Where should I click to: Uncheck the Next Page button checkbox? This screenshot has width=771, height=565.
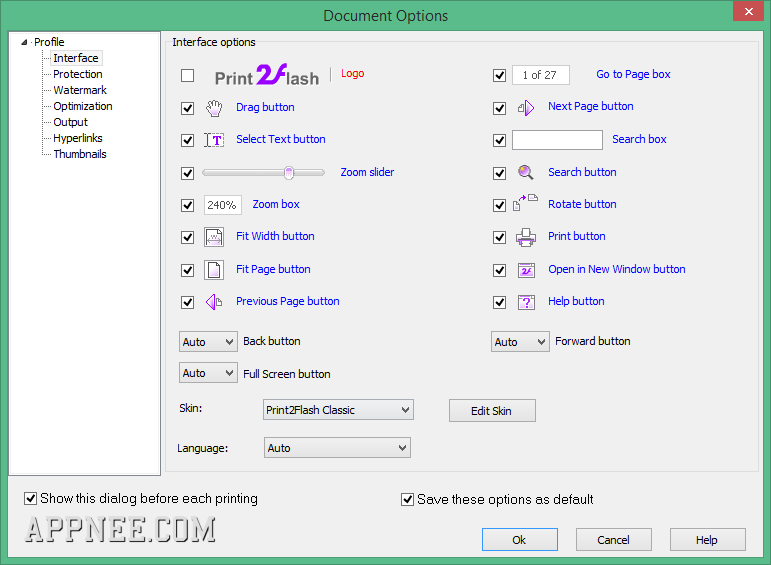coord(500,108)
